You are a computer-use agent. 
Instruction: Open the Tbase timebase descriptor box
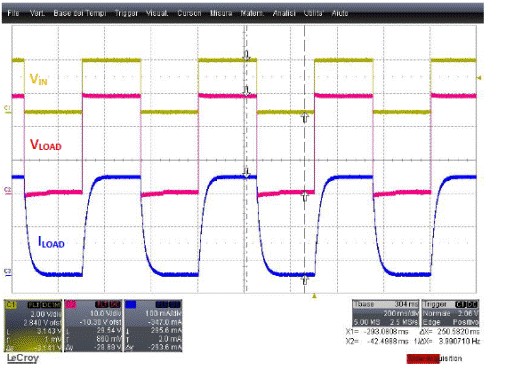click(x=386, y=313)
